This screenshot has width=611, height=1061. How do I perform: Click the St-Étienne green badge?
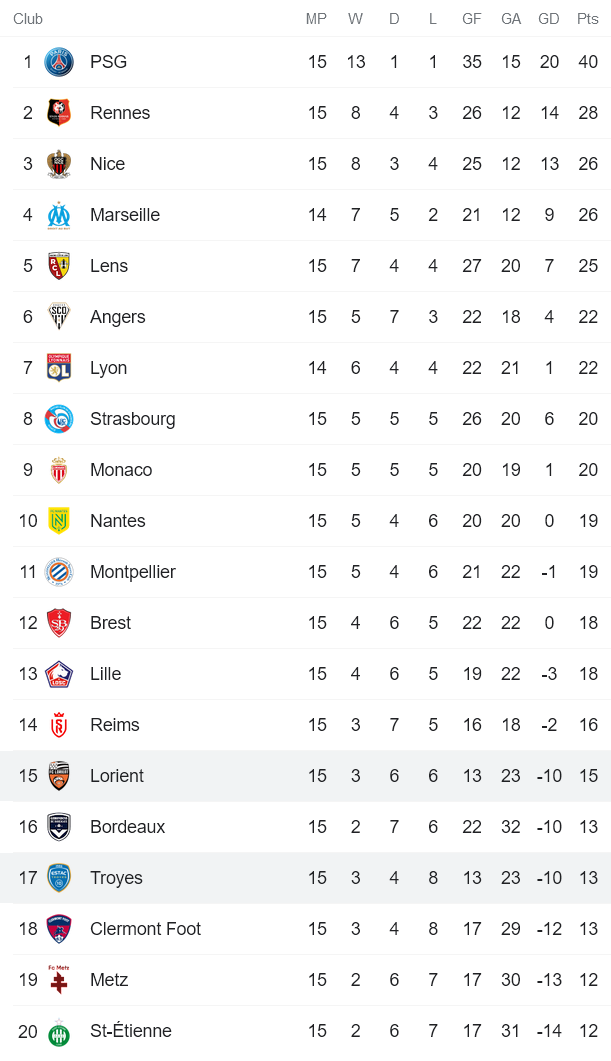[59, 1031]
